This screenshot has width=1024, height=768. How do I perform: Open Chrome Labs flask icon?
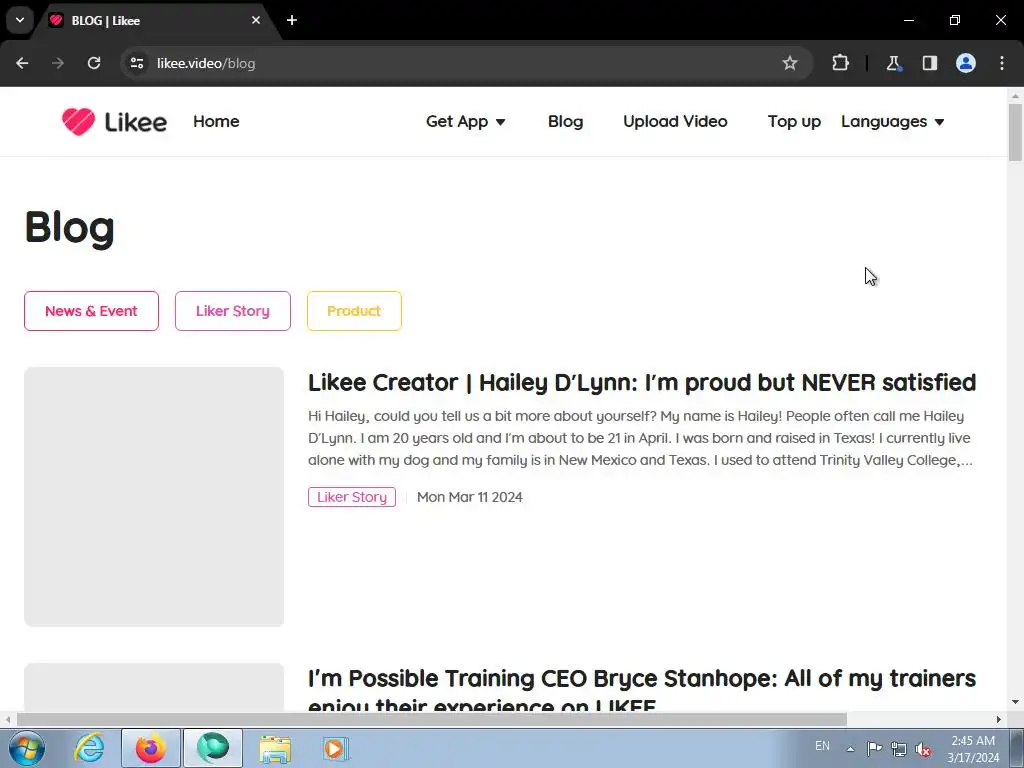click(x=893, y=63)
